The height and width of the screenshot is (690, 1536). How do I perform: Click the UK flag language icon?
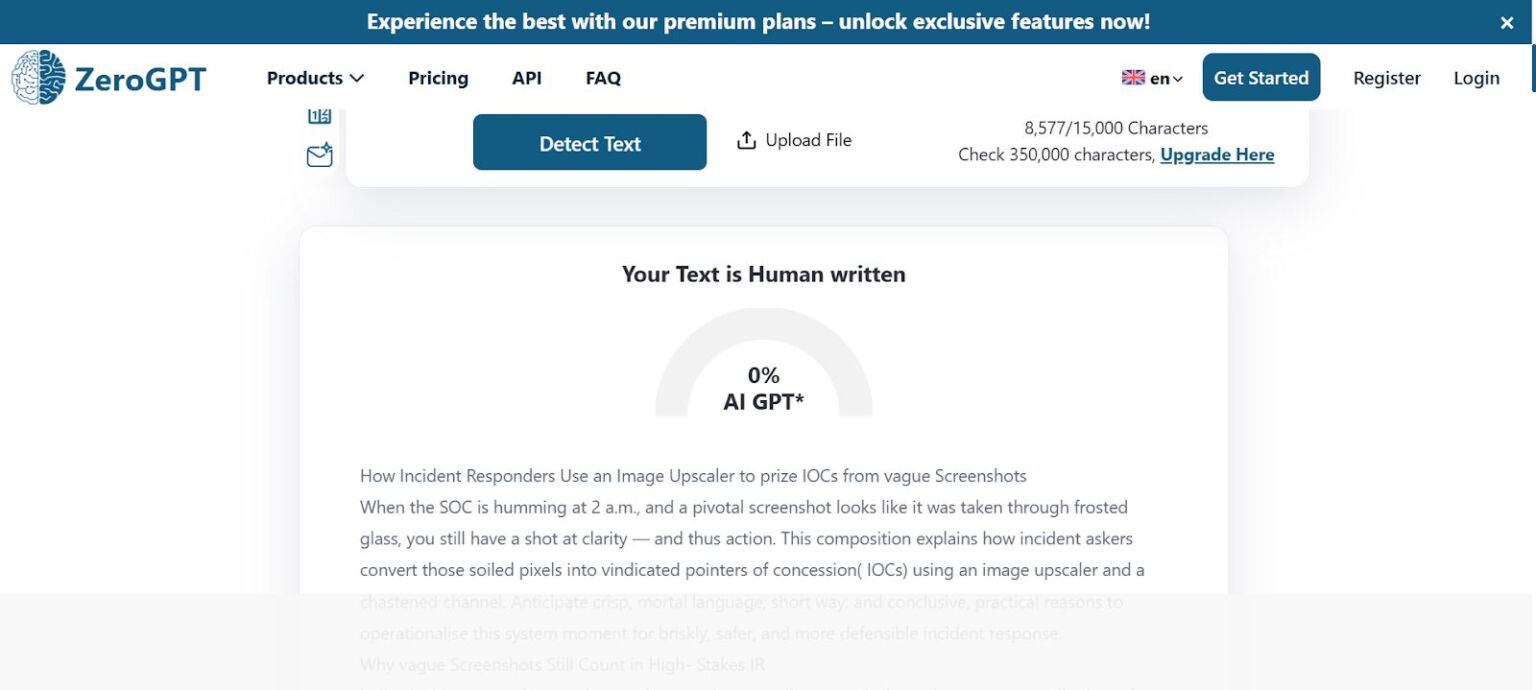coord(1132,77)
